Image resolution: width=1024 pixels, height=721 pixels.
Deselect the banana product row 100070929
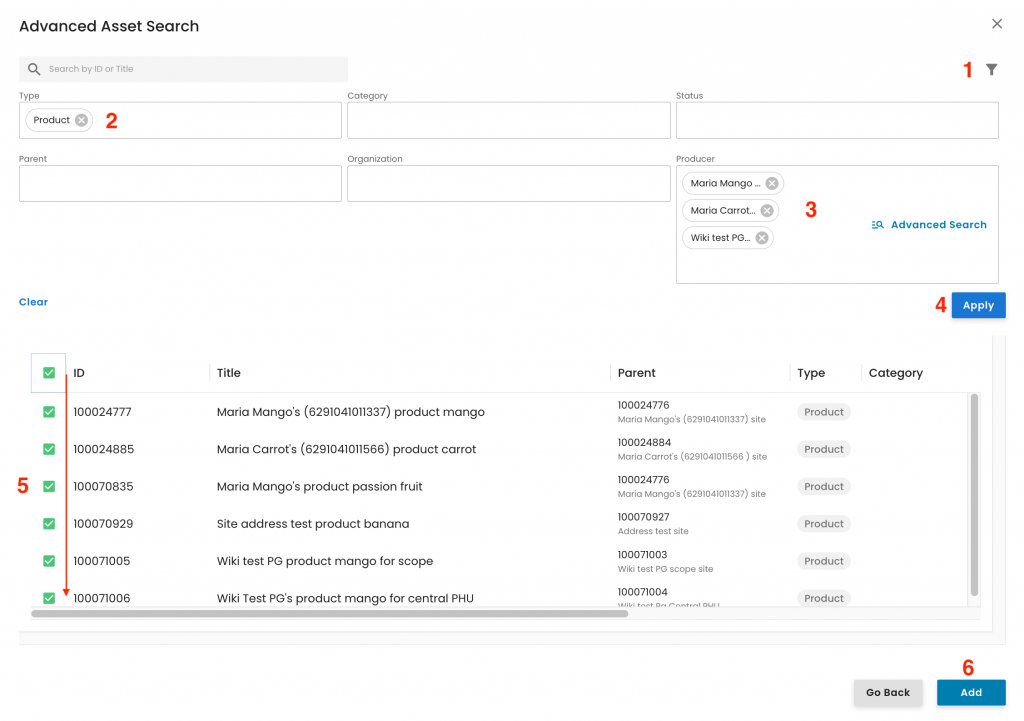pyautogui.click(x=49, y=524)
